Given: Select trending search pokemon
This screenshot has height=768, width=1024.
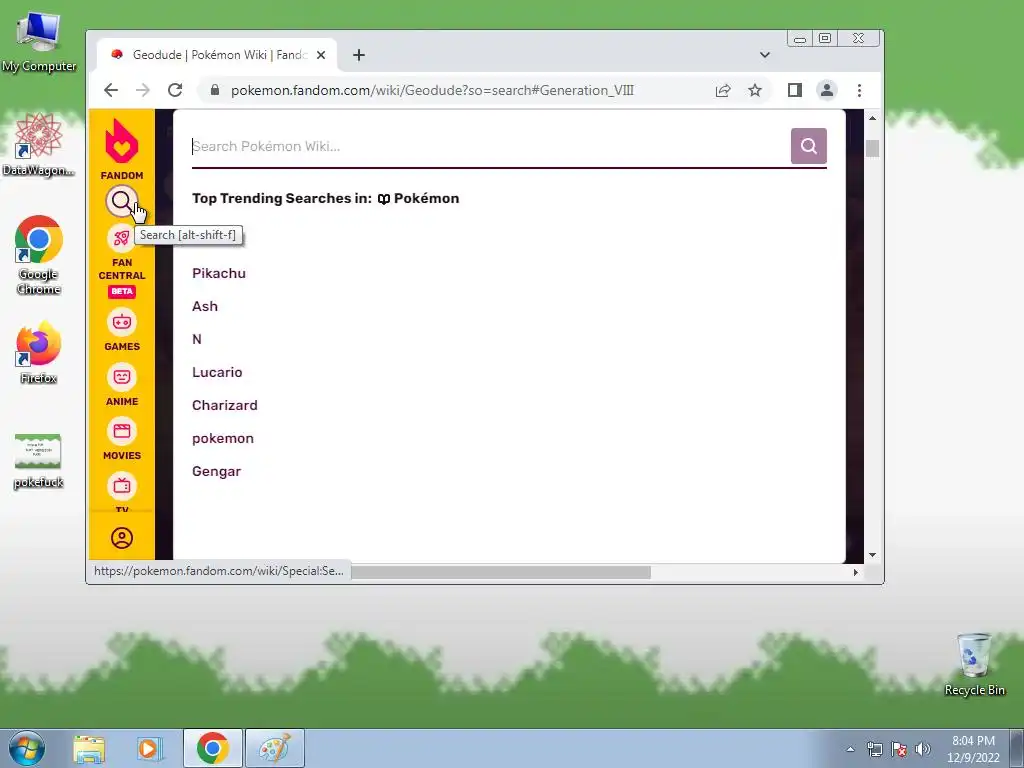Looking at the screenshot, I should (x=223, y=438).
